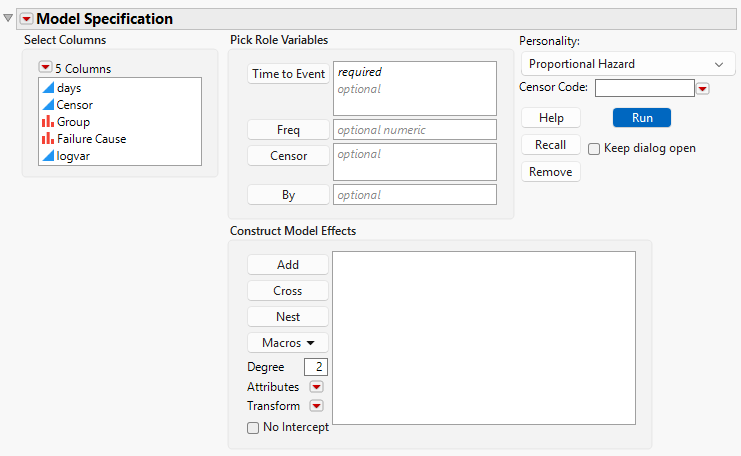Image resolution: width=741 pixels, height=456 pixels.
Task: Toggle the No Intercept checkbox
Action: pyautogui.click(x=253, y=427)
